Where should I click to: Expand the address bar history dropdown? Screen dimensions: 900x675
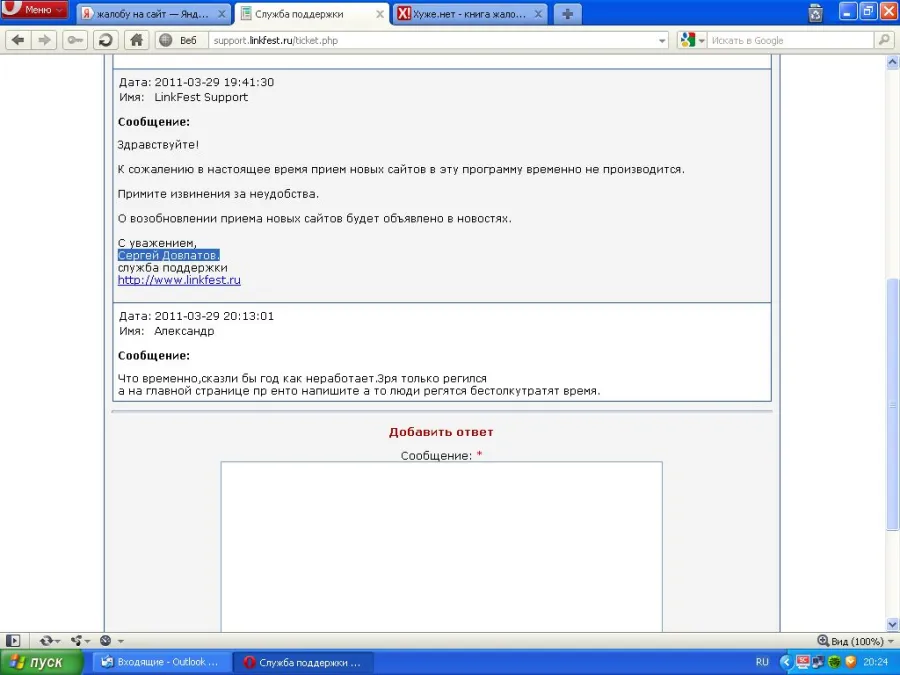coord(662,41)
